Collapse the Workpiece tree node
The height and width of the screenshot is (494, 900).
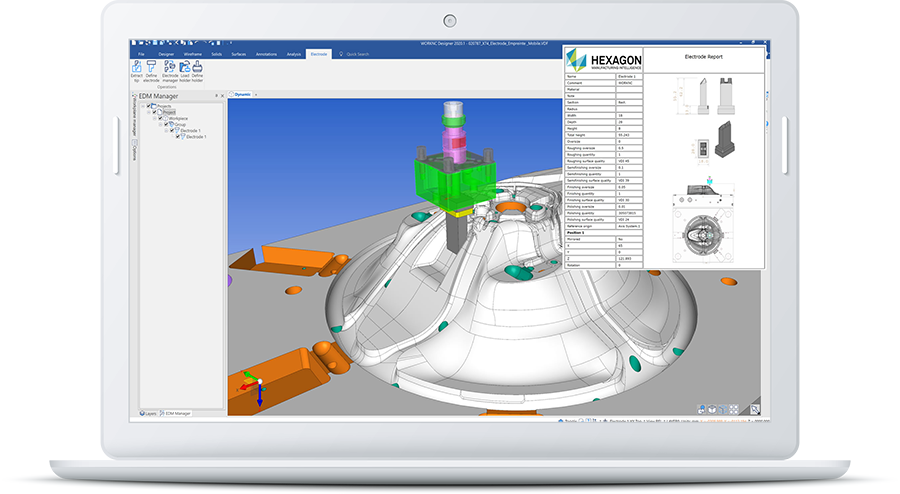click(154, 118)
